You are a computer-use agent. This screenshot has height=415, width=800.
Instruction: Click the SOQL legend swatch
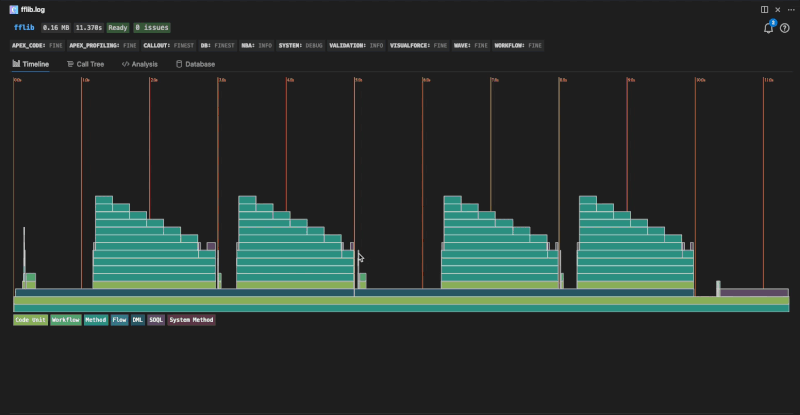[156, 320]
